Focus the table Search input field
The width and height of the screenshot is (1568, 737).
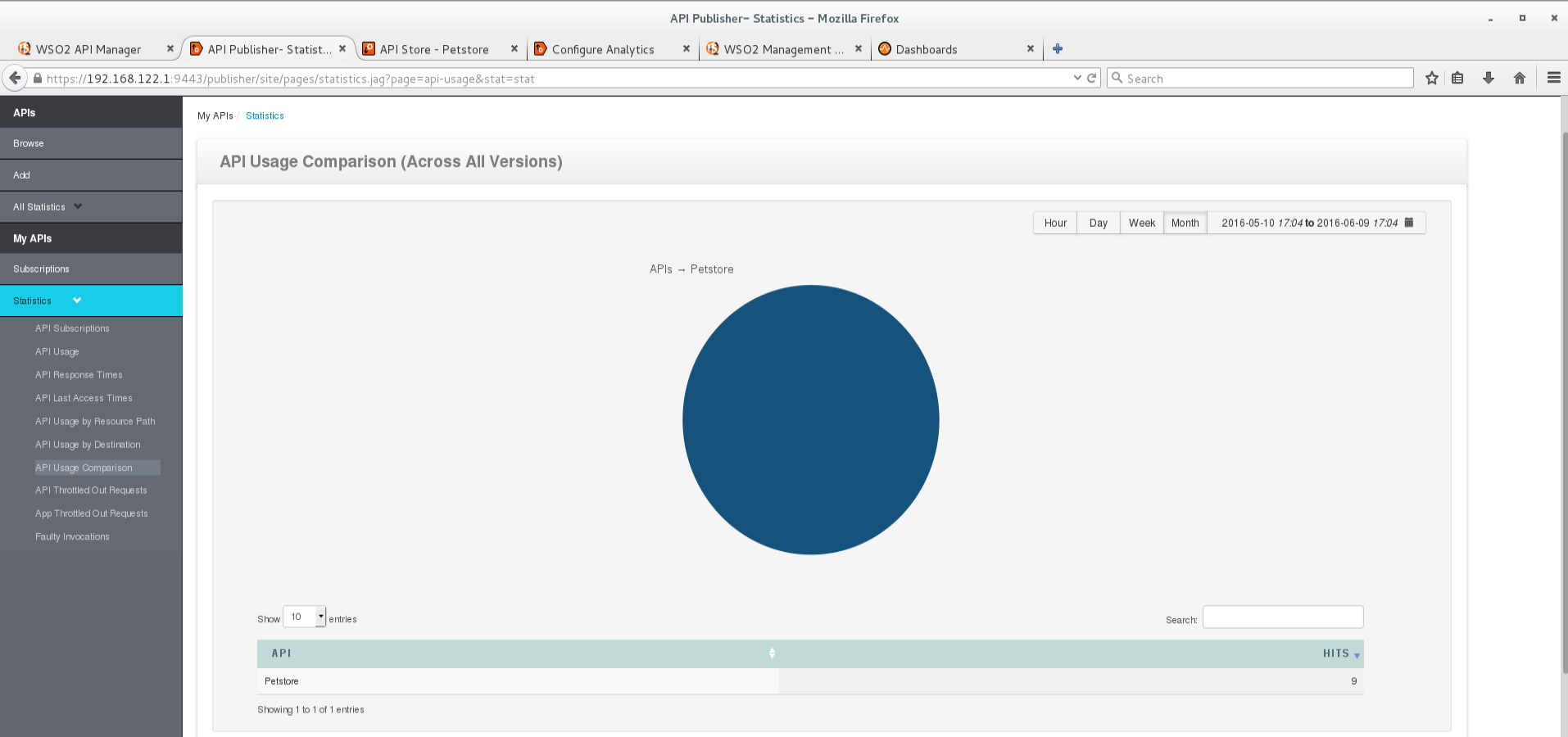[x=1283, y=617]
